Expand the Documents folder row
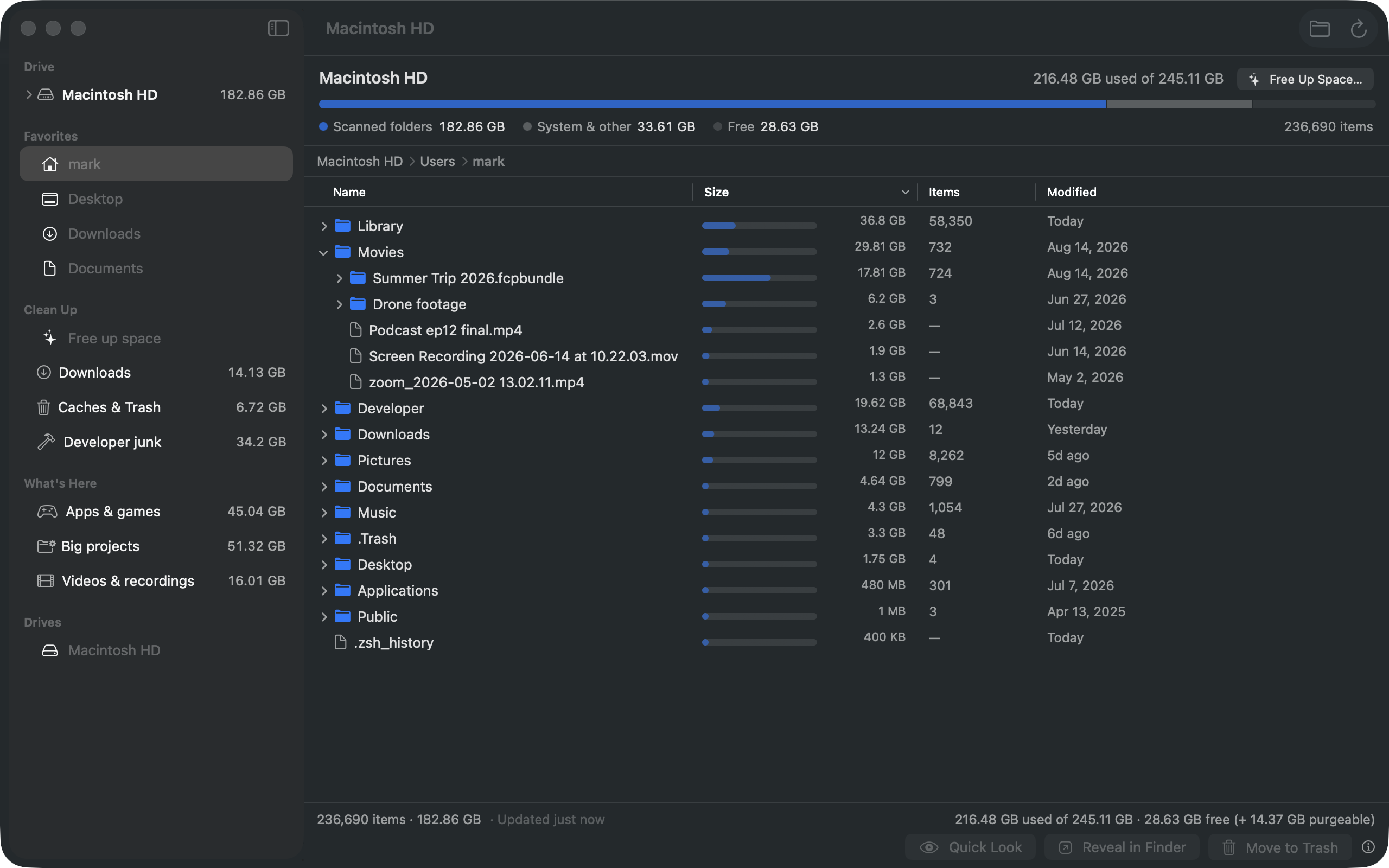 pos(324,487)
